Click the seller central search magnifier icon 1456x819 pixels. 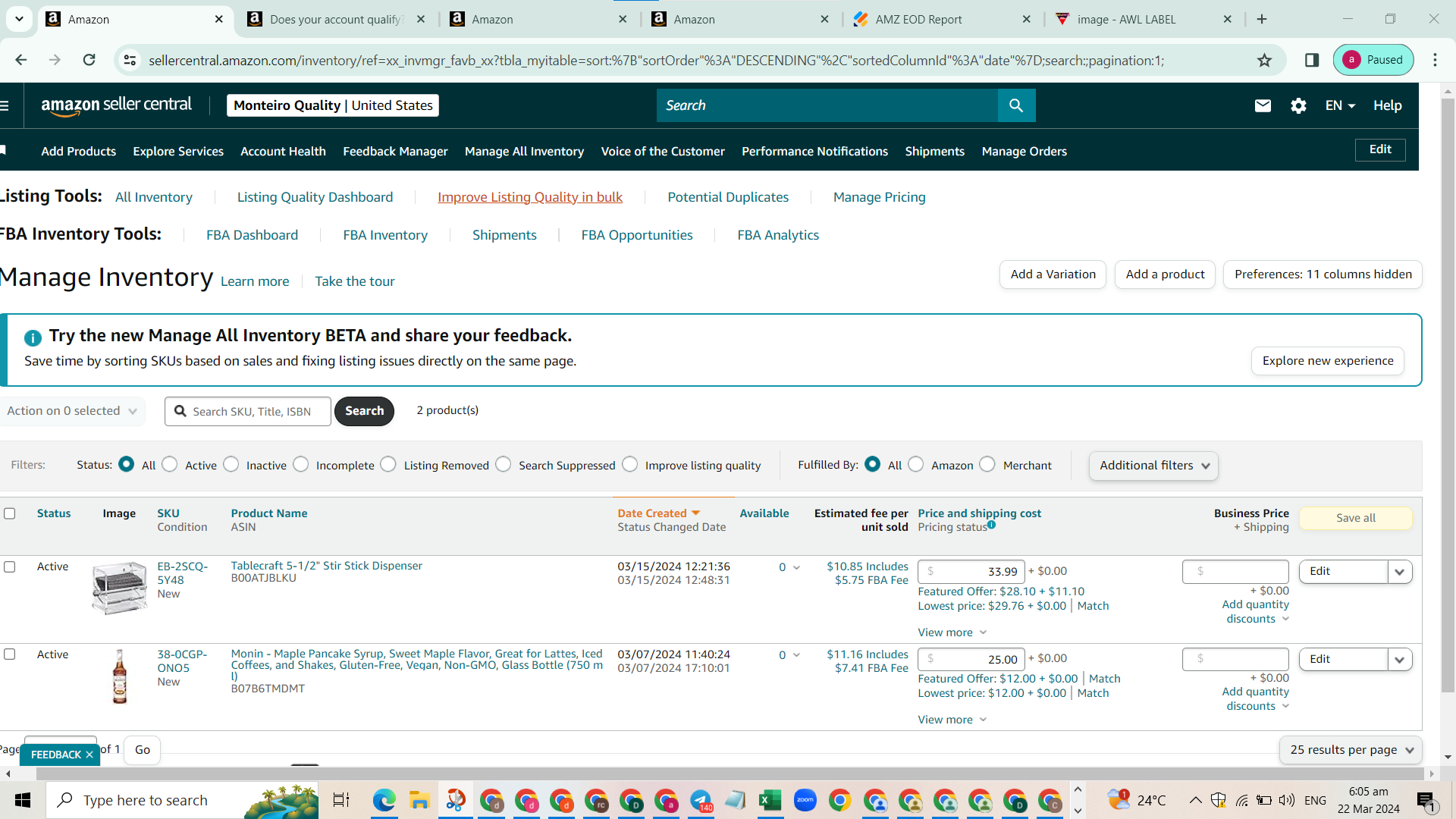tap(1016, 105)
